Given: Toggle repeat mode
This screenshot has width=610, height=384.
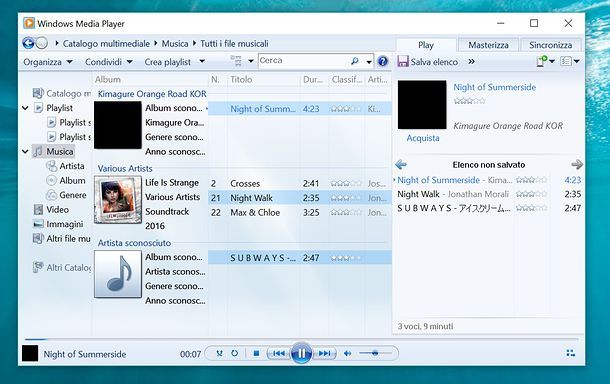Looking at the screenshot, I should (x=235, y=353).
